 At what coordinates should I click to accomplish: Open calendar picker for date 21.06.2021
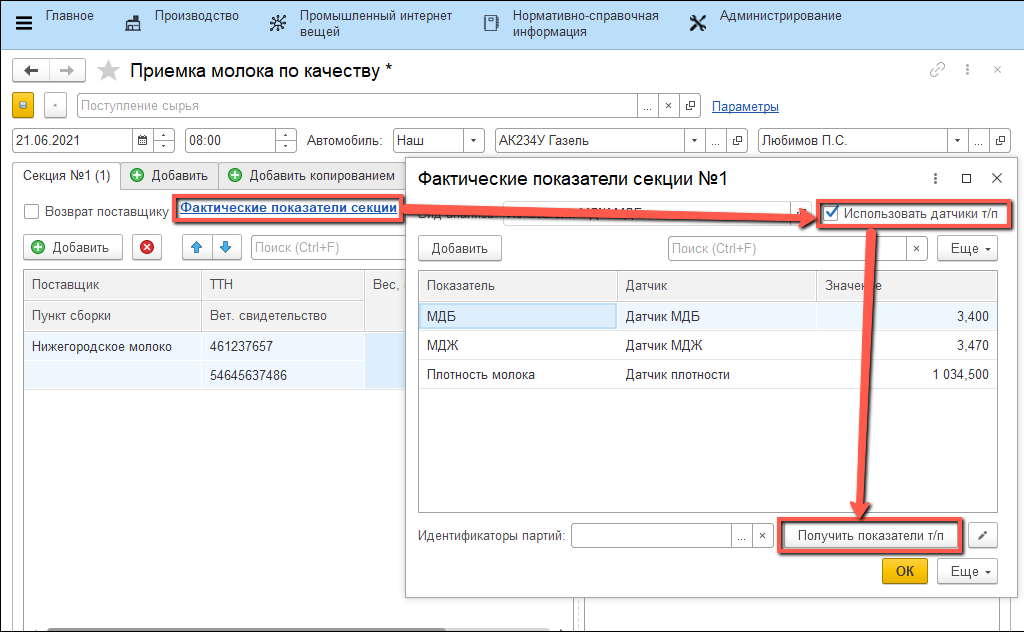142,141
